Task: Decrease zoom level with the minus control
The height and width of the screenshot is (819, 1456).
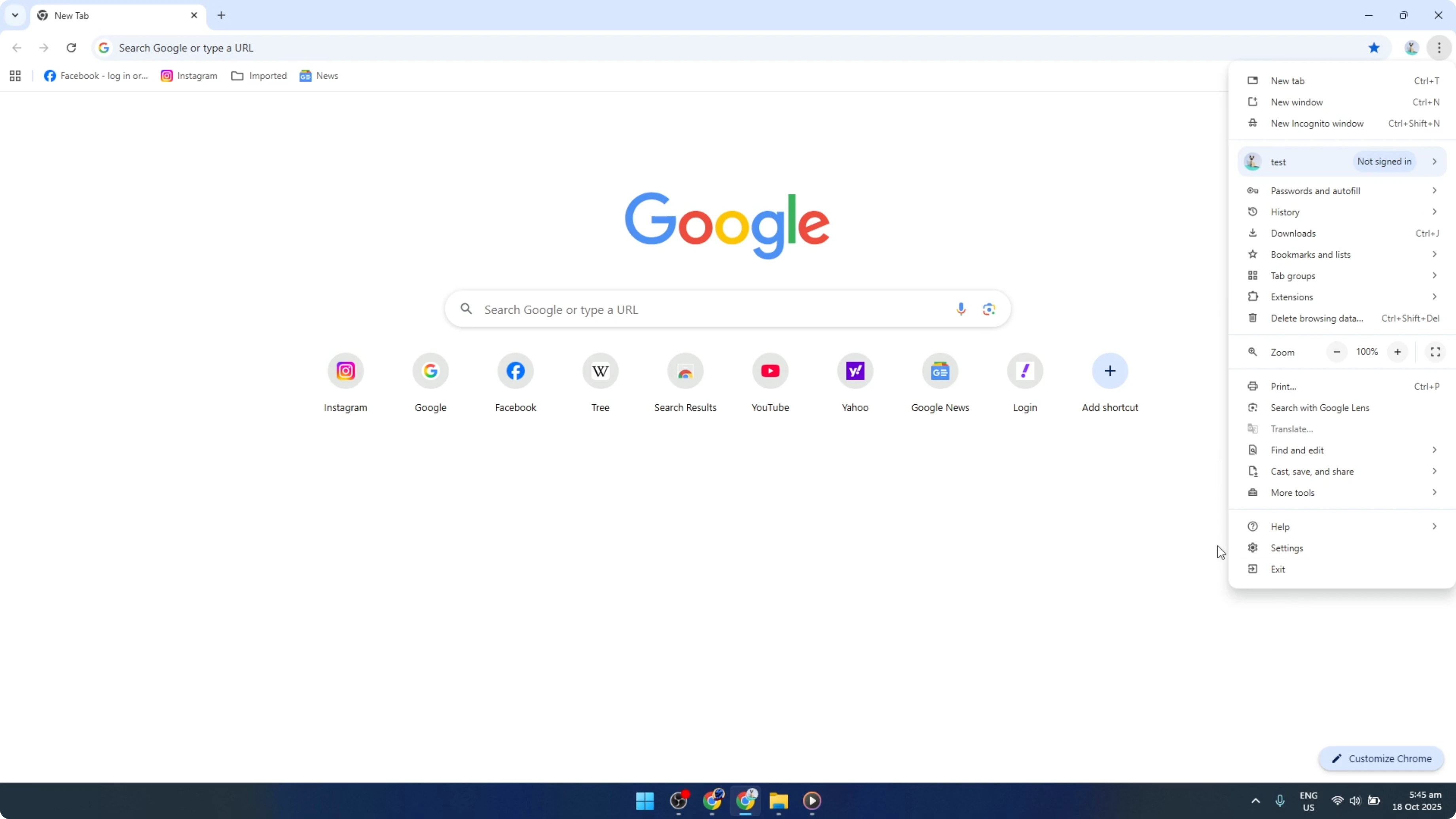Action: (1337, 352)
